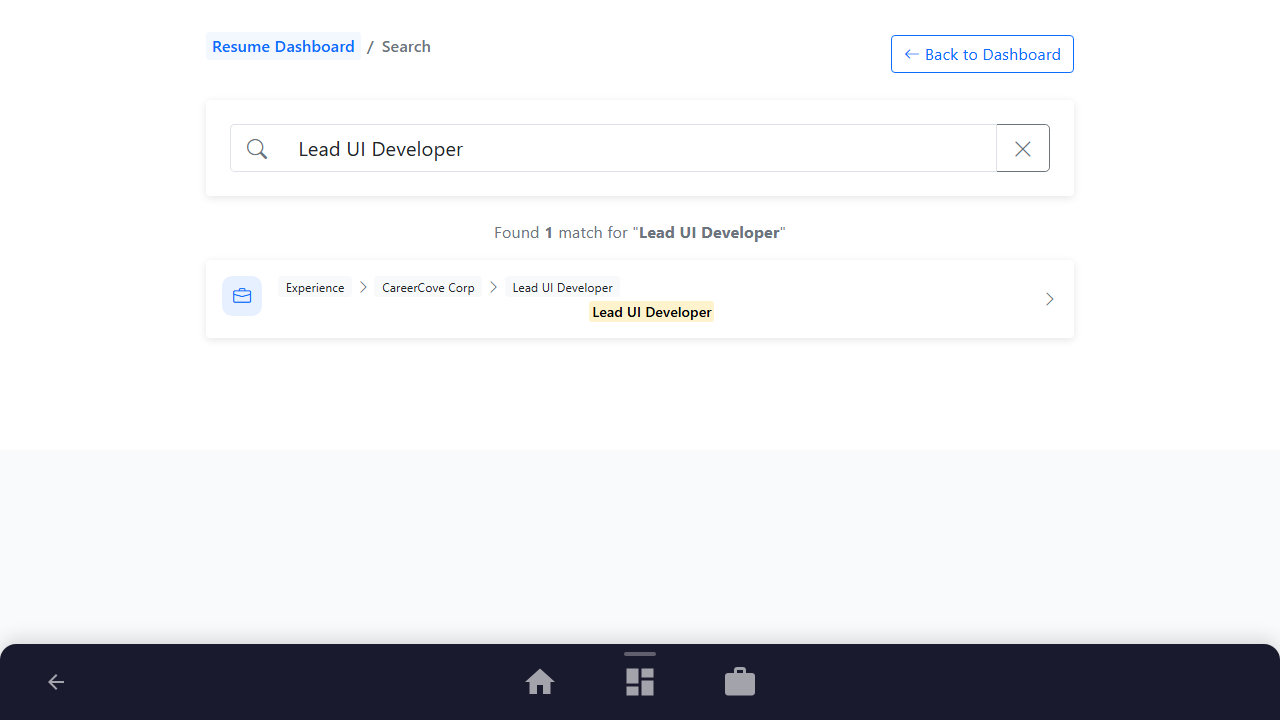This screenshot has height=720, width=1280.
Task: Click the Found 1 match summary text
Action: click(x=640, y=232)
